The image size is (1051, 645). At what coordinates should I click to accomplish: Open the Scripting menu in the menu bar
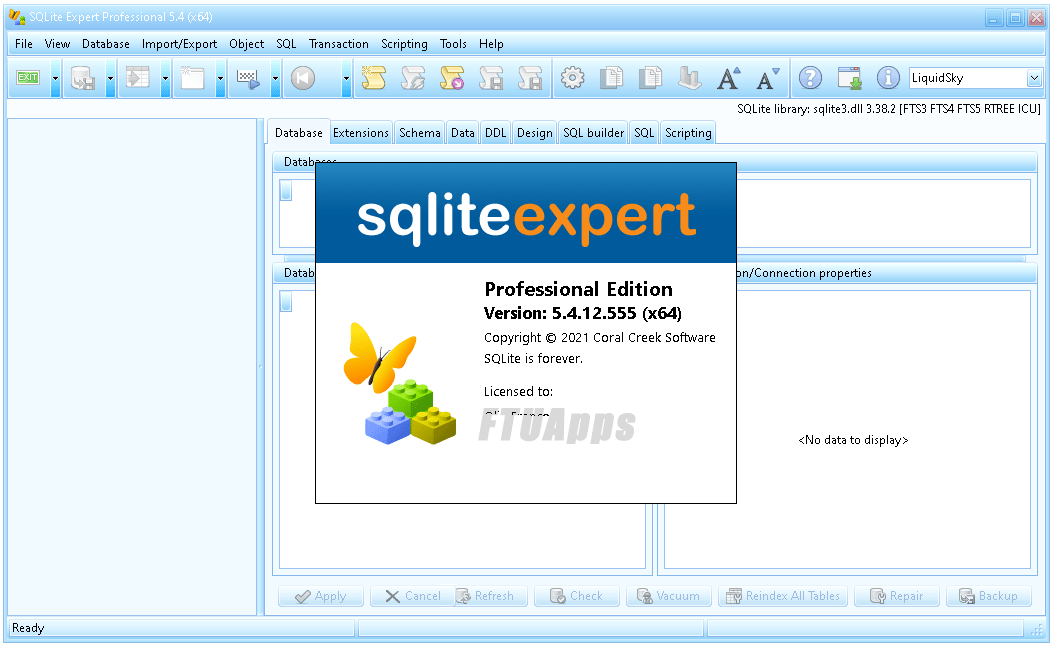[x=404, y=44]
